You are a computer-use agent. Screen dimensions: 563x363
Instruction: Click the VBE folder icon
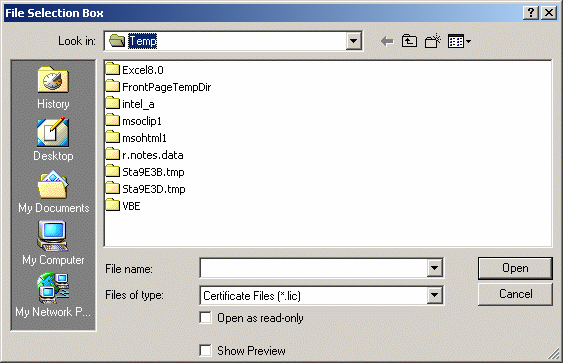tap(112, 206)
